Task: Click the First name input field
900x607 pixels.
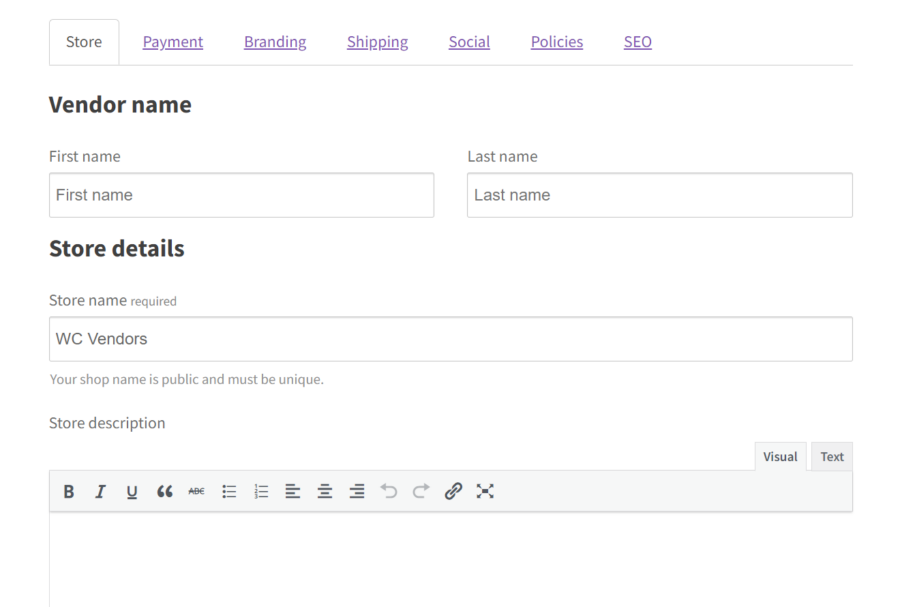Action: pyautogui.click(x=240, y=195)
